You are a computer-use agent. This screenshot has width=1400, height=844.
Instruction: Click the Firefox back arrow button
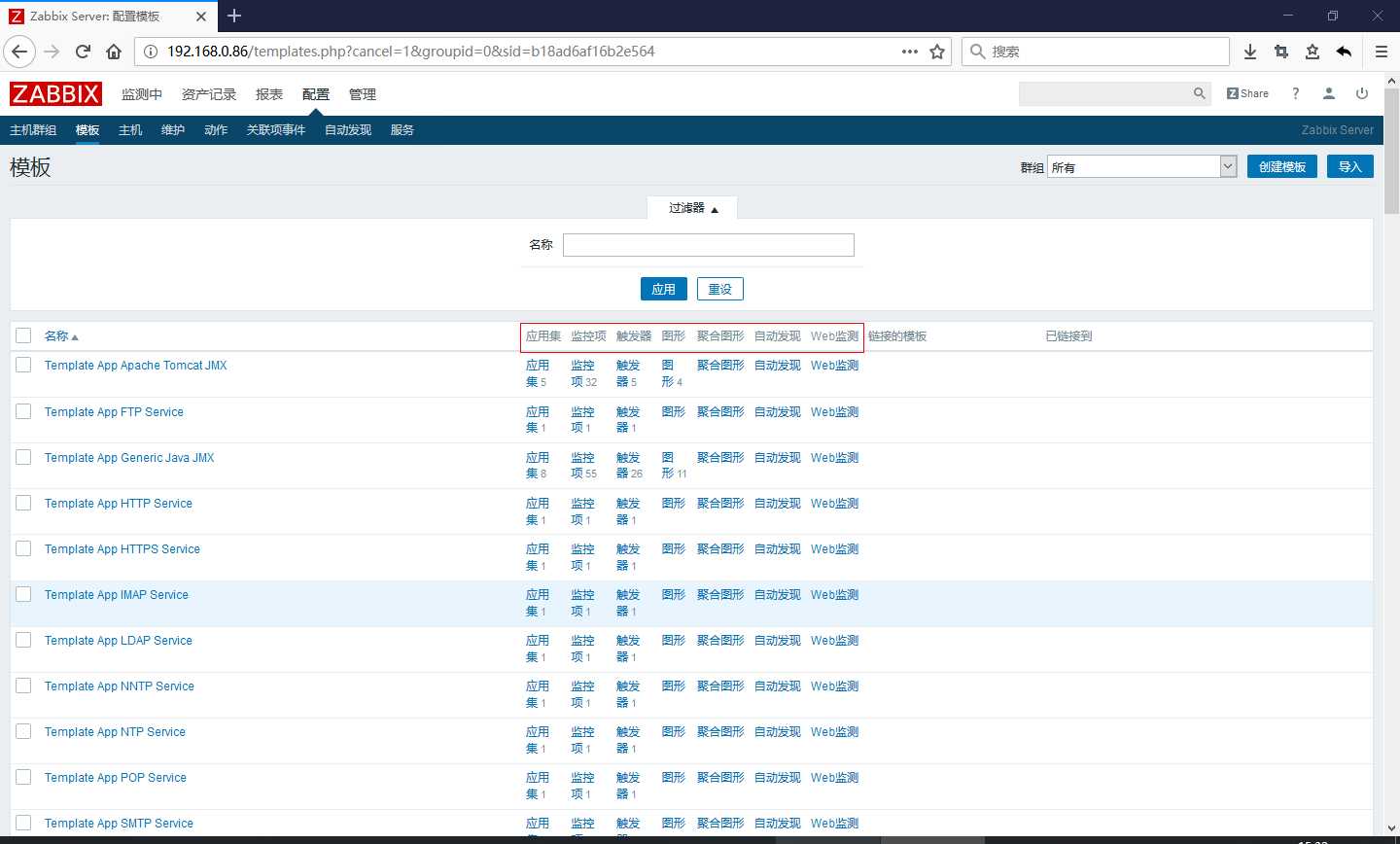(x=19, y=52)
